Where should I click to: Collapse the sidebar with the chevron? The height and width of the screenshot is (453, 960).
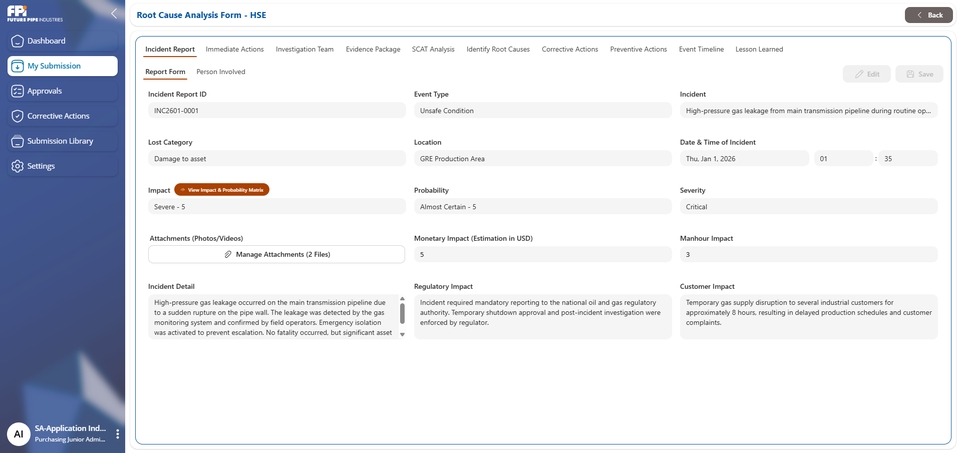point(113,14)
